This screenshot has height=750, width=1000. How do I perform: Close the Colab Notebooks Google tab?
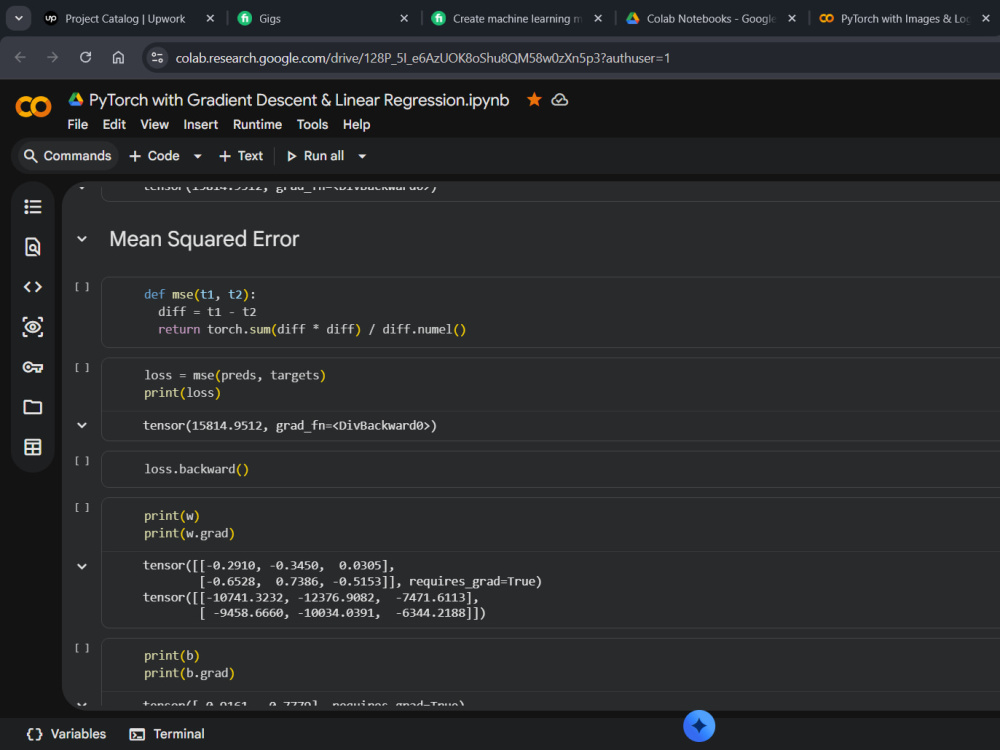[x=791, y=18]
